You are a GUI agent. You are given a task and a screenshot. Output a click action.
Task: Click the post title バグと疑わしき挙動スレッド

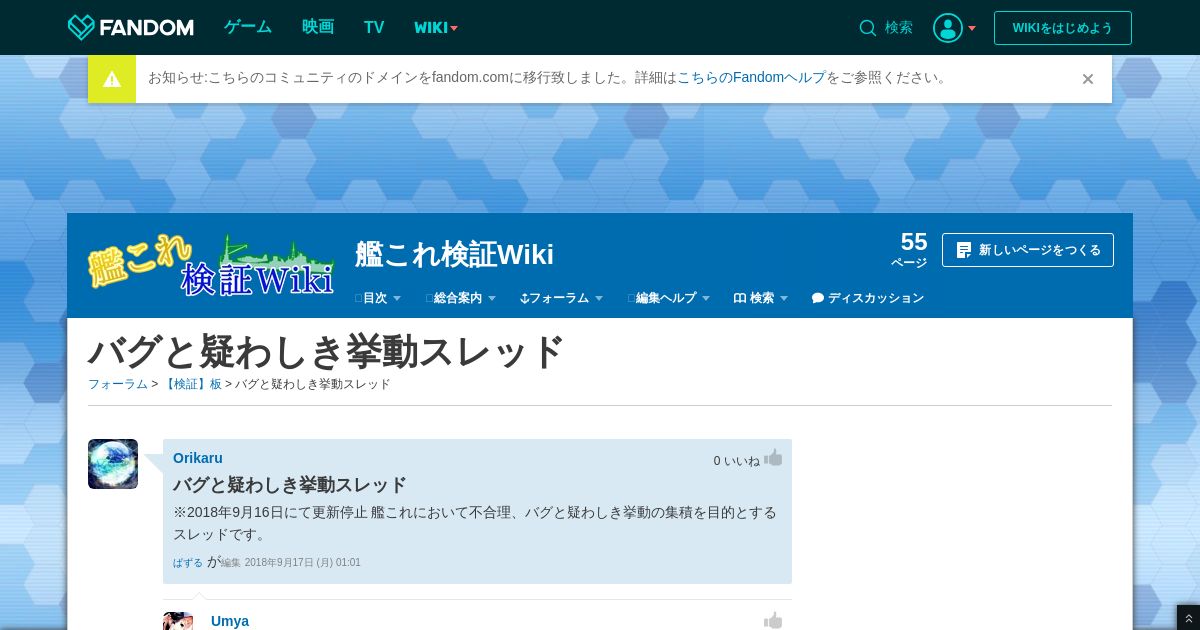pyautogui.click(x=290, y=485)
